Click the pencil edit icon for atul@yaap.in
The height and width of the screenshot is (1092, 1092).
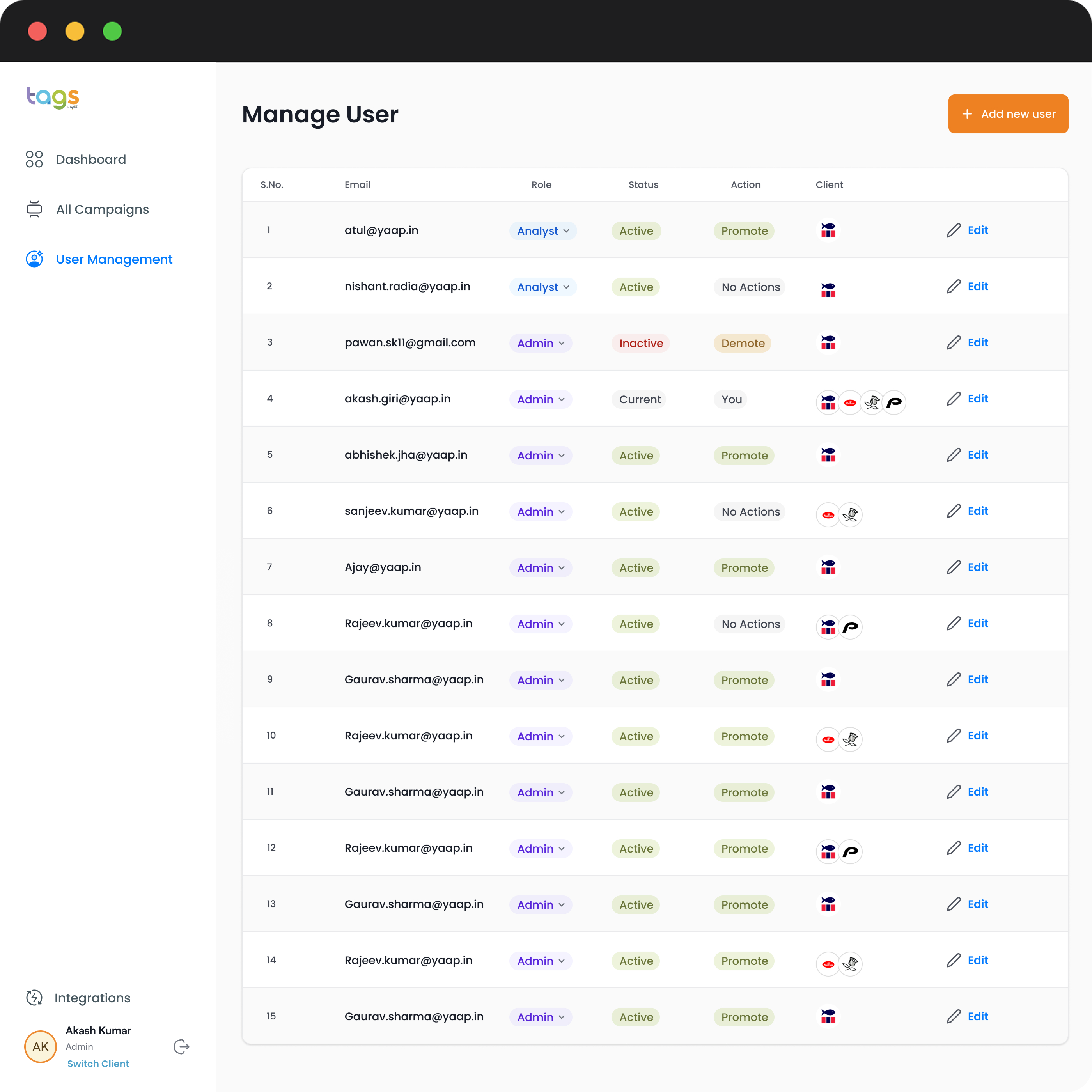954,230
